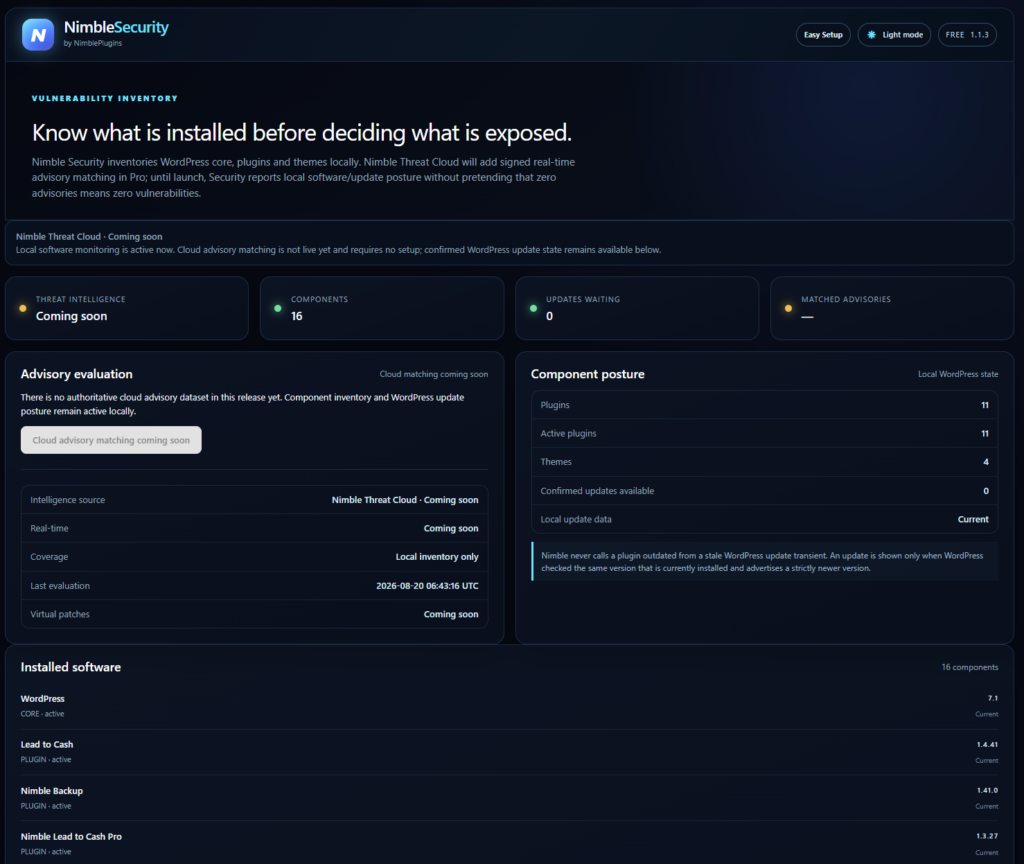Click the Virtual patches row
This screenshot has width=1024, height=864.
(x=255, y=614)
